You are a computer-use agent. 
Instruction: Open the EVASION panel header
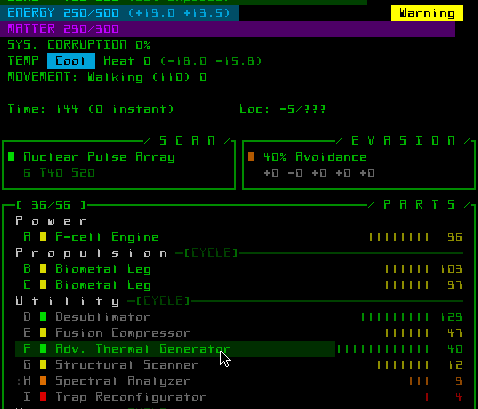click(403, 141)
